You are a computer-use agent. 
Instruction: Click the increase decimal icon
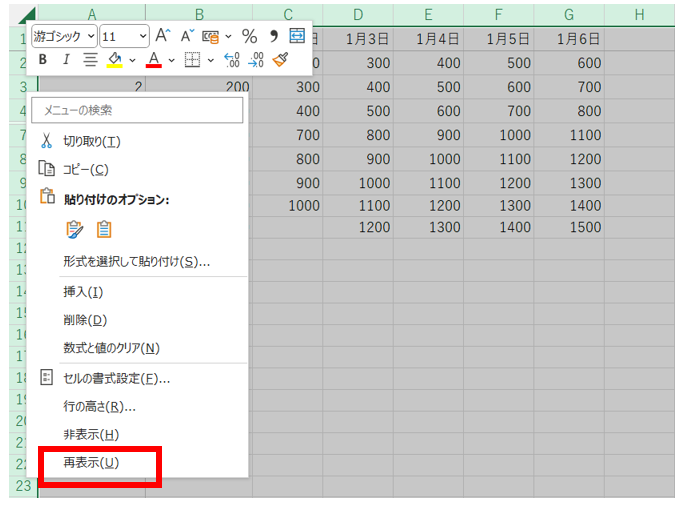[231, 60]
